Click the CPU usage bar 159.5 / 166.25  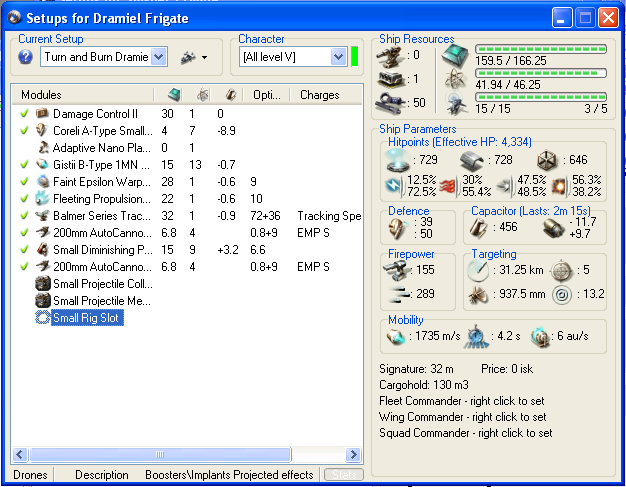(541, 49)
